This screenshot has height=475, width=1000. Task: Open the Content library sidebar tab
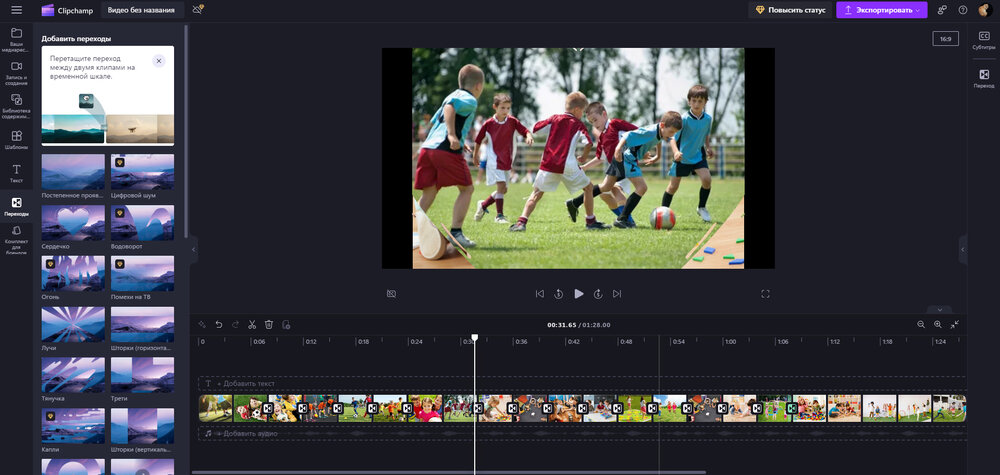click(x=17, y=106)
